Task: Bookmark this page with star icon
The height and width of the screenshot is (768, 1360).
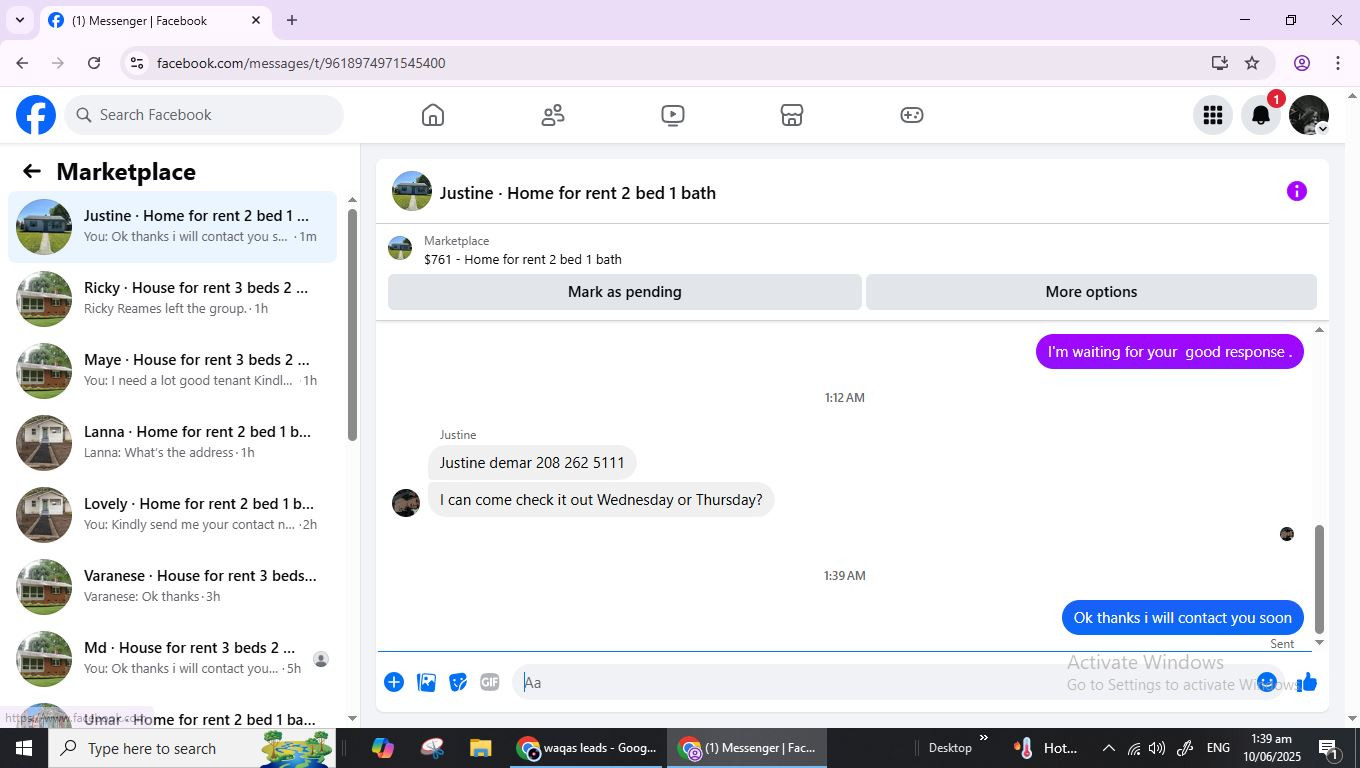Action: point(1252,63)
